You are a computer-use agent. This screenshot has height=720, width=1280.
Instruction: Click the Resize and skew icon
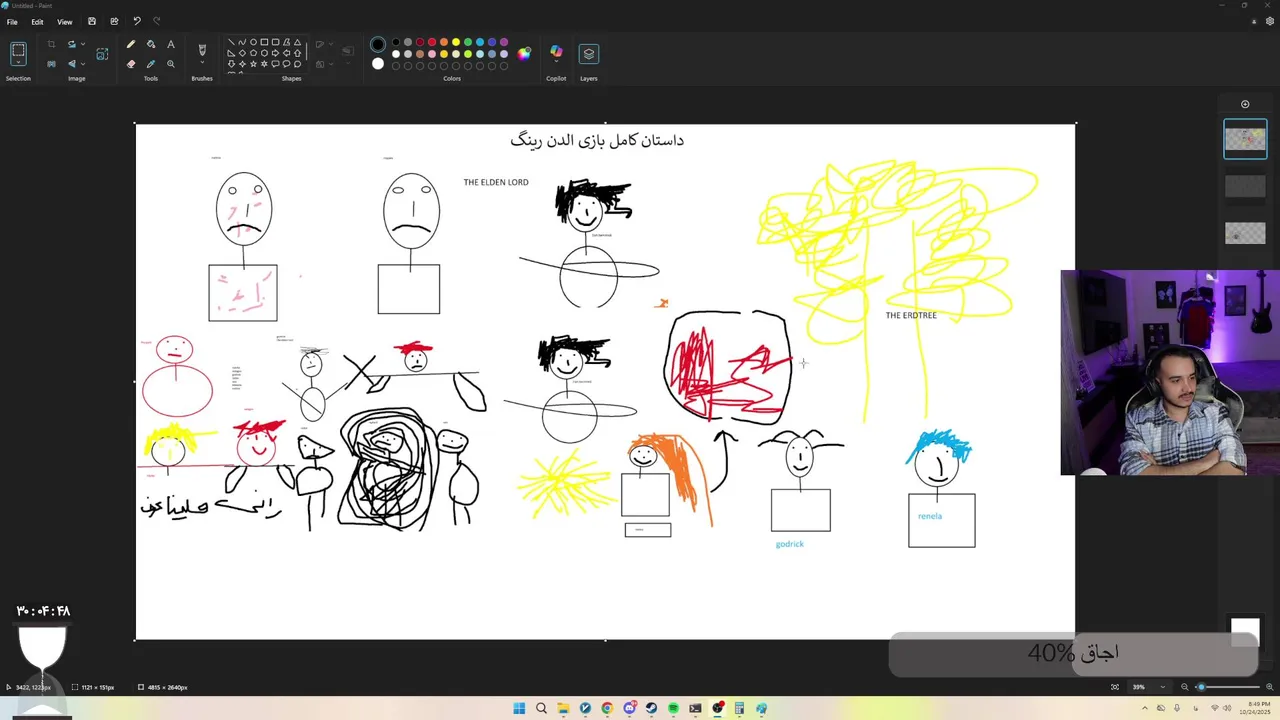[102, 54]
